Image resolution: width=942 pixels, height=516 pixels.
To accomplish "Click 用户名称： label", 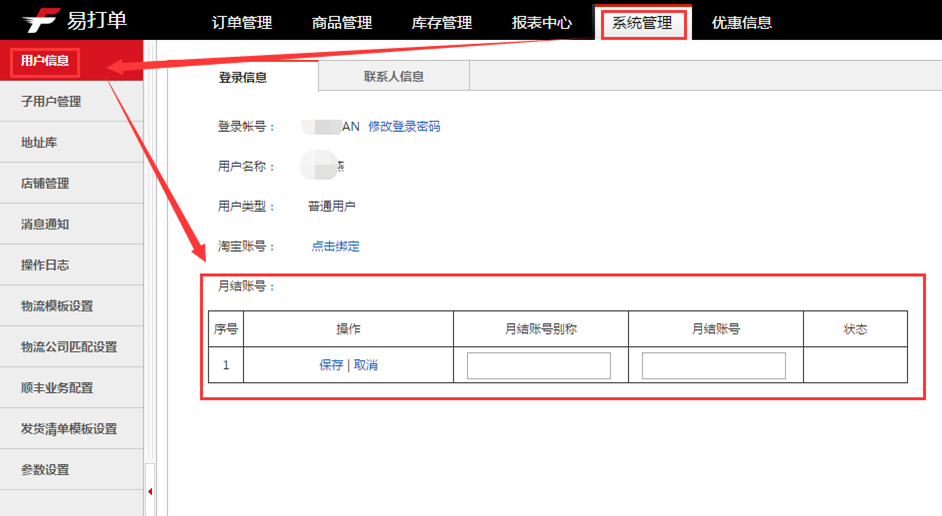I will click(246, 166).
